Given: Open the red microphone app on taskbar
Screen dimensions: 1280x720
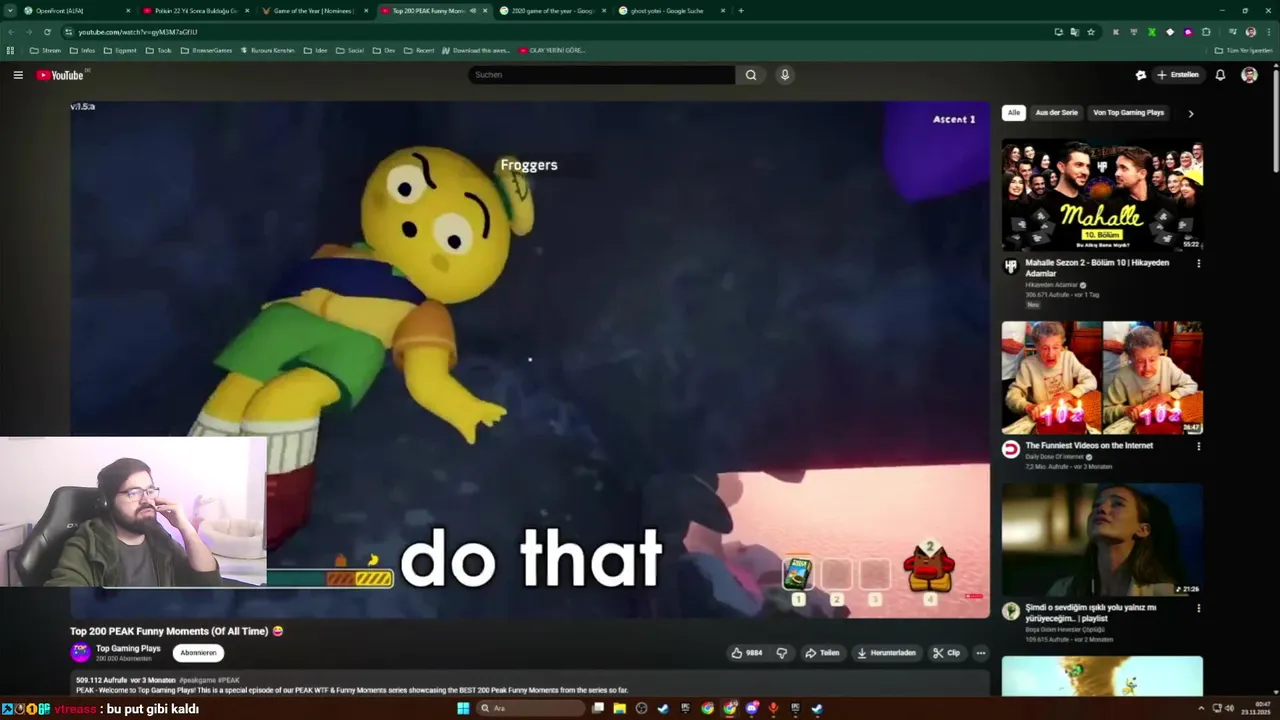Looking at the screenshot, I should point(773,709).
